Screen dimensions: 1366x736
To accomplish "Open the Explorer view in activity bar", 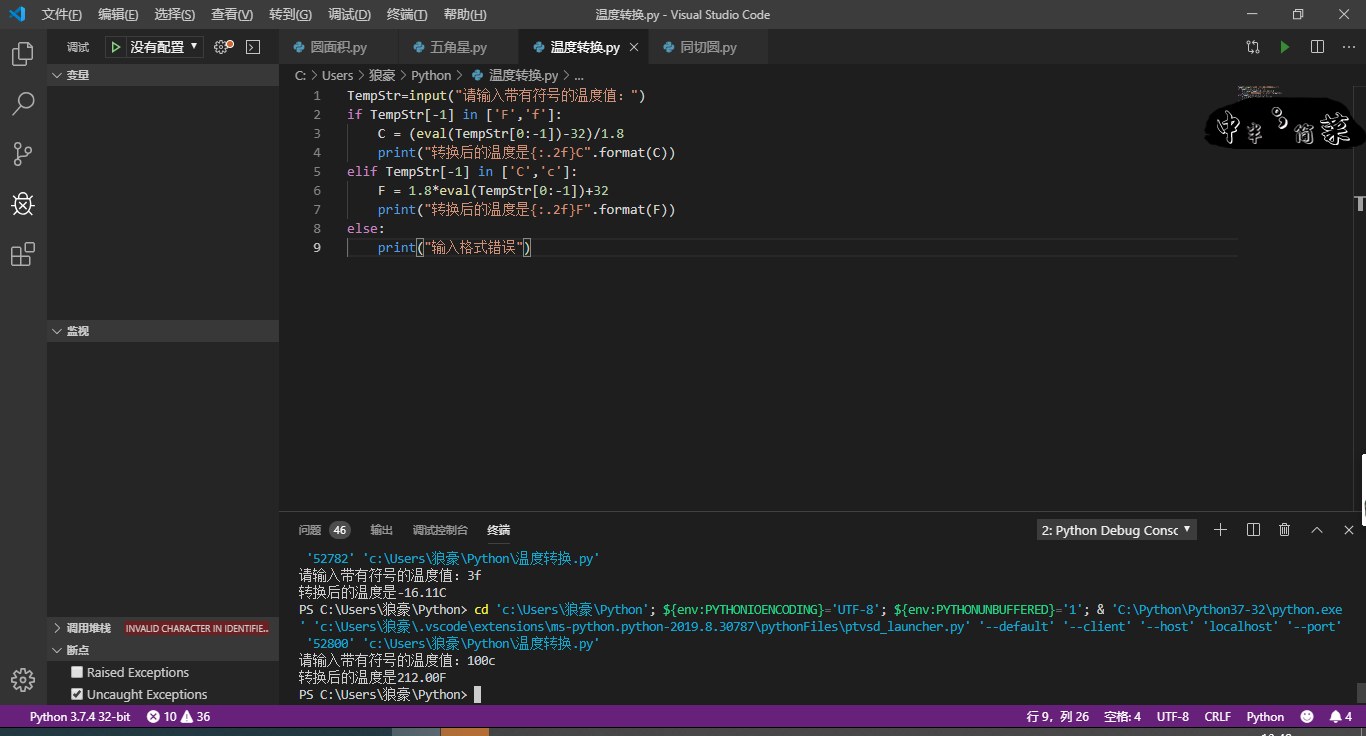I will tap(22, 53).
